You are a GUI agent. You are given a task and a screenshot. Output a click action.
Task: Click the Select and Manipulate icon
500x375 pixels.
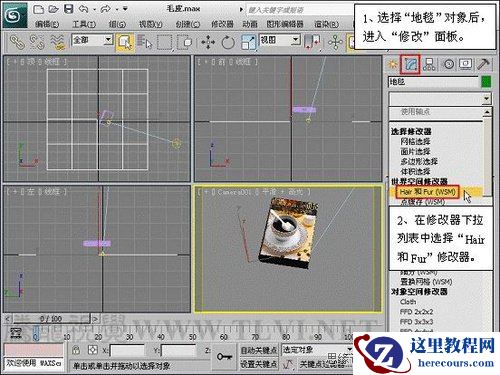point(335,43)
